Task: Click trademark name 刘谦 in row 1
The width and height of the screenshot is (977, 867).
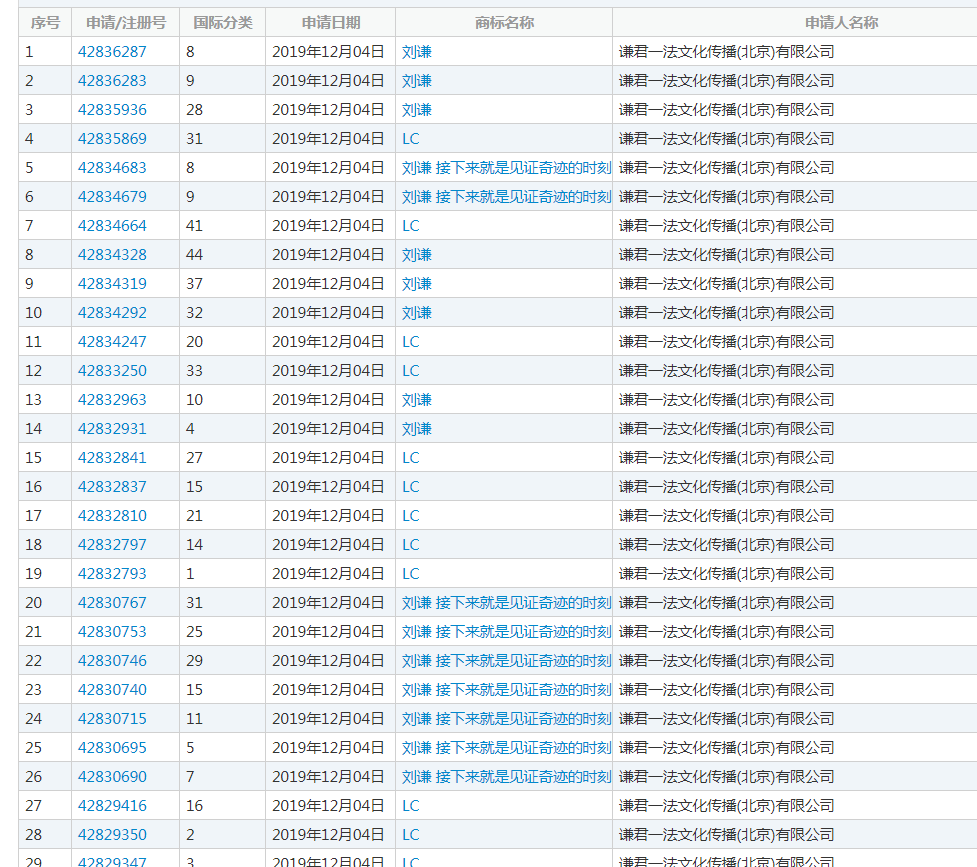Action: tap(417, 52)
